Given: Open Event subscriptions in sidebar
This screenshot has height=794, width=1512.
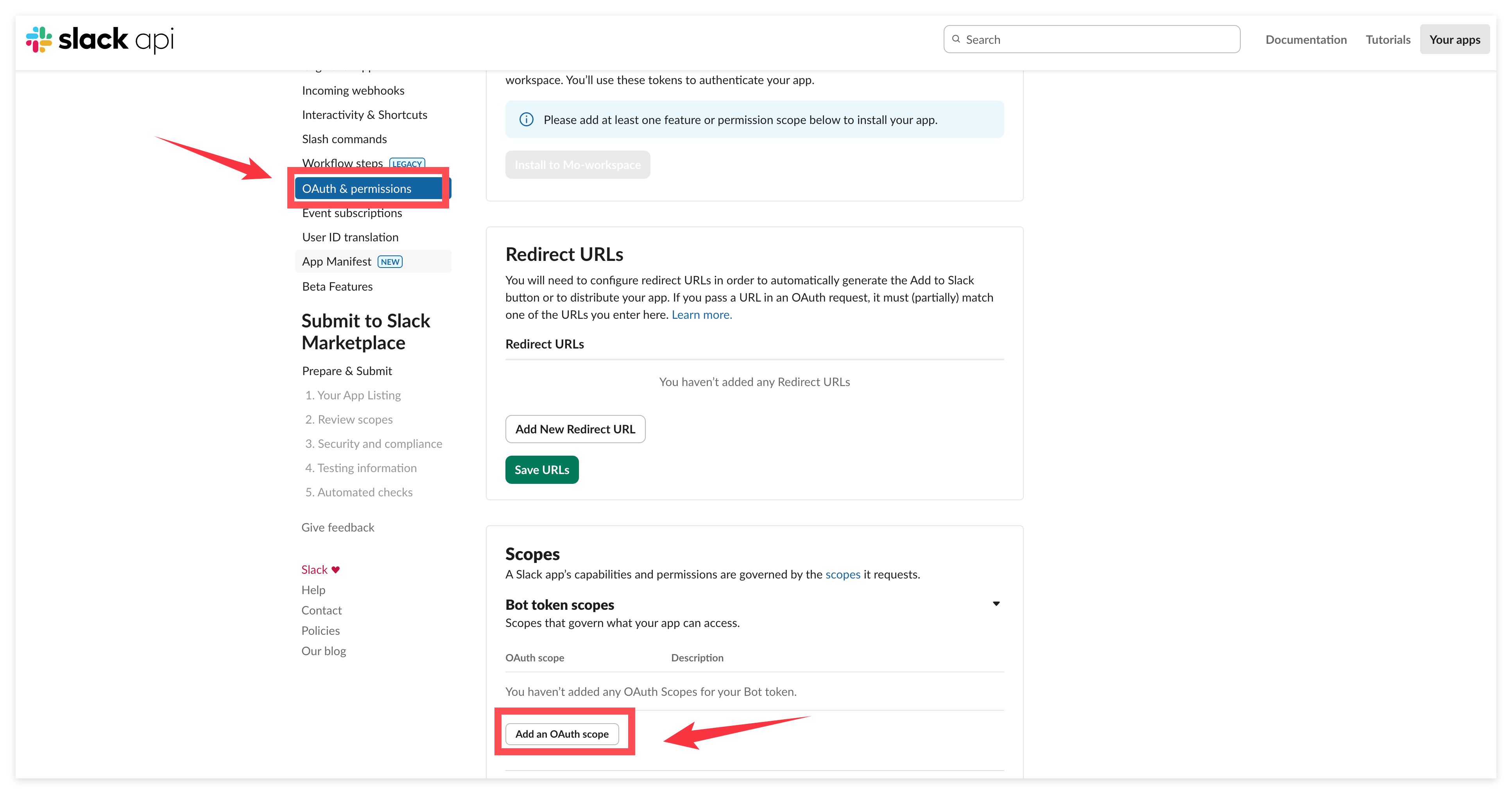Looking at the screenshot, I should (x=351, y=213).
